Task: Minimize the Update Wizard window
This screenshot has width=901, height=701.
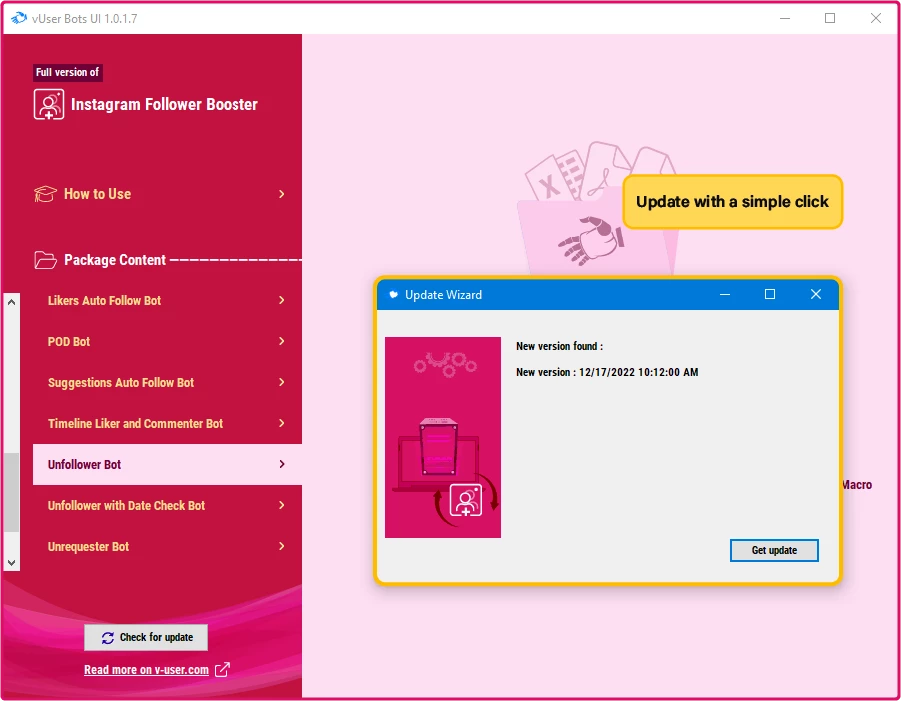Action: pyautogui.click(x=725, y=294)
